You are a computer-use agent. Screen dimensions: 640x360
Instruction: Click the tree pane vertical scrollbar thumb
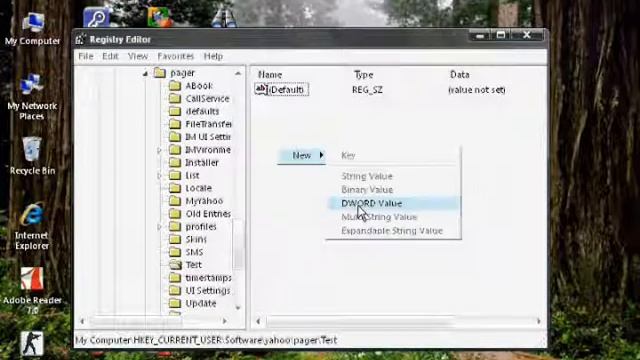(x=238, y=244)
